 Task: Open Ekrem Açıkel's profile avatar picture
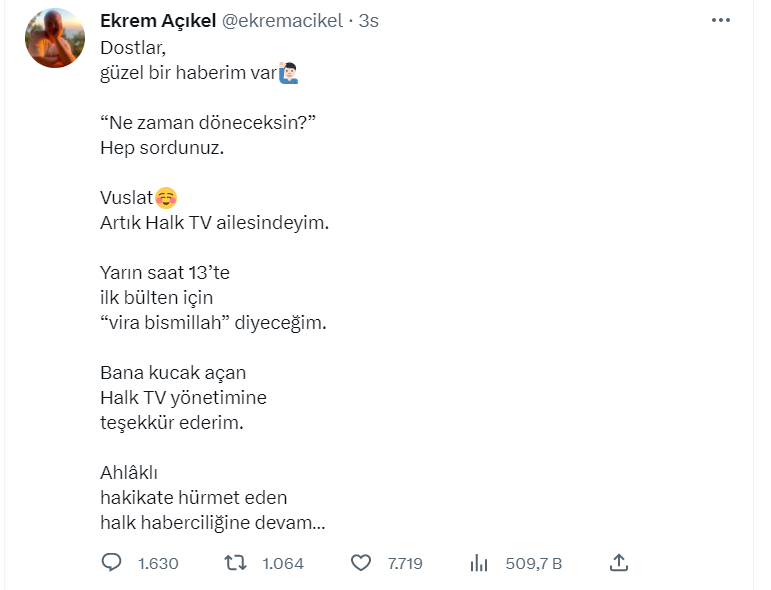[x=55, y=38]
